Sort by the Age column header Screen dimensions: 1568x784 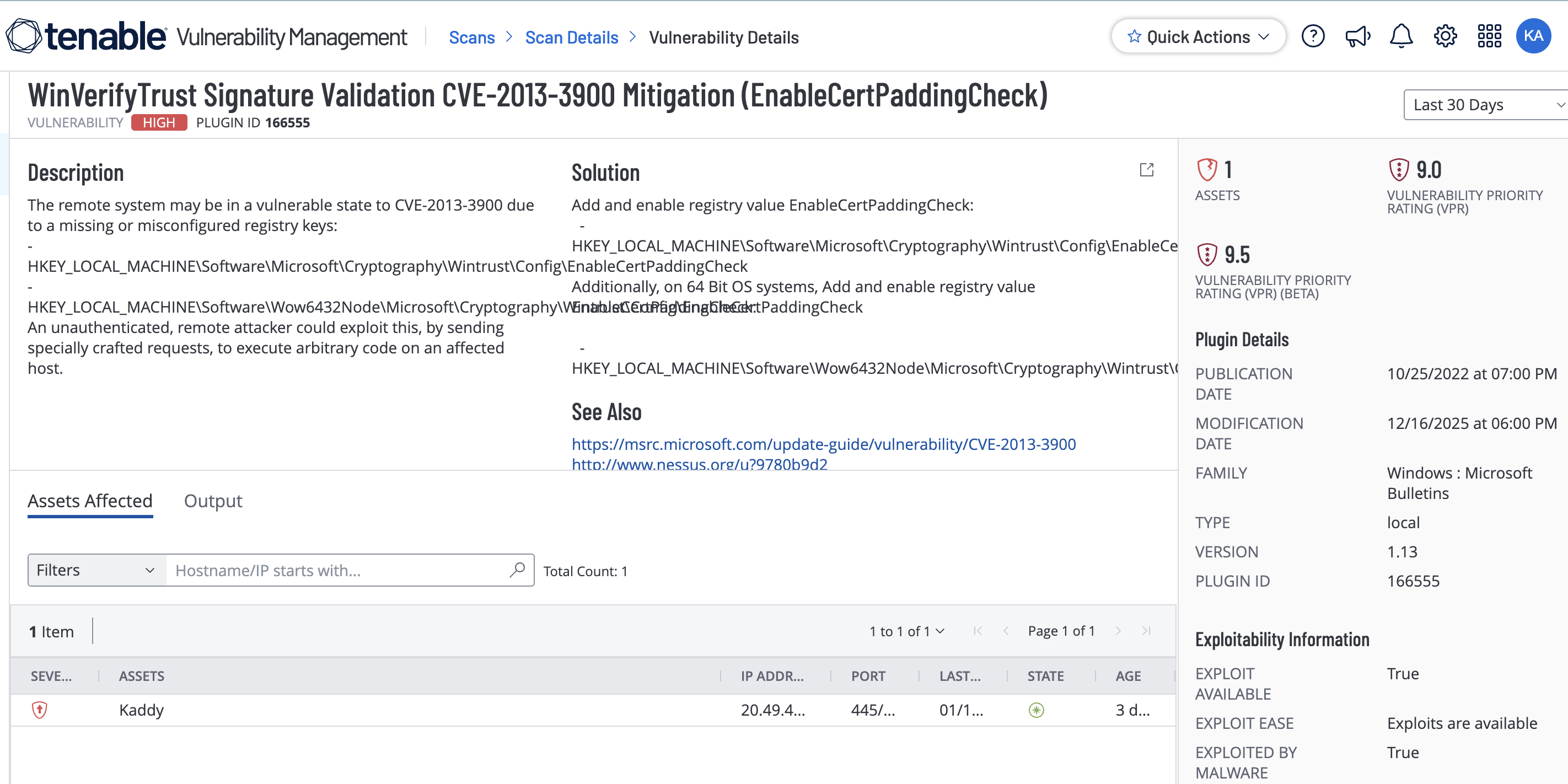tap(1128, 675)
